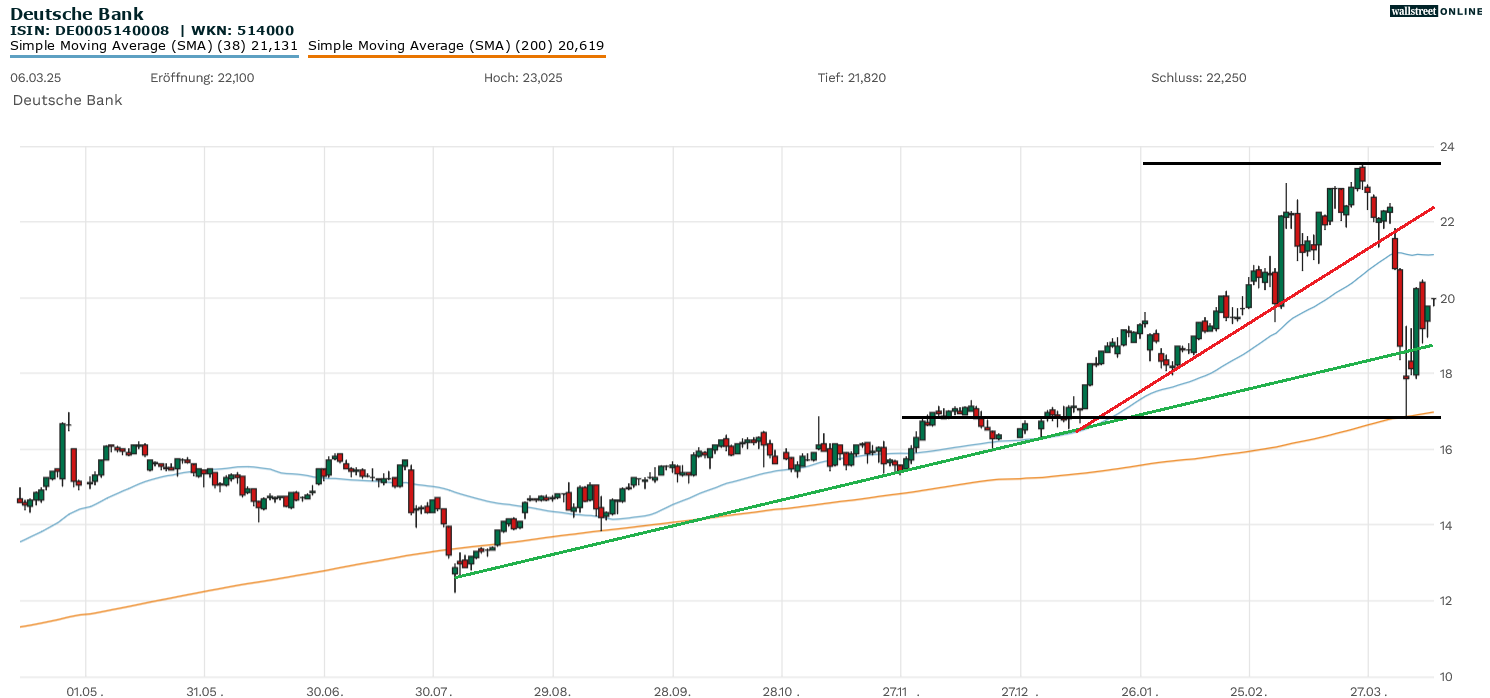The image size is (1490, 698).
Task: Click the Eröffnung 22,100 value
Action: (x=202, y=78)
